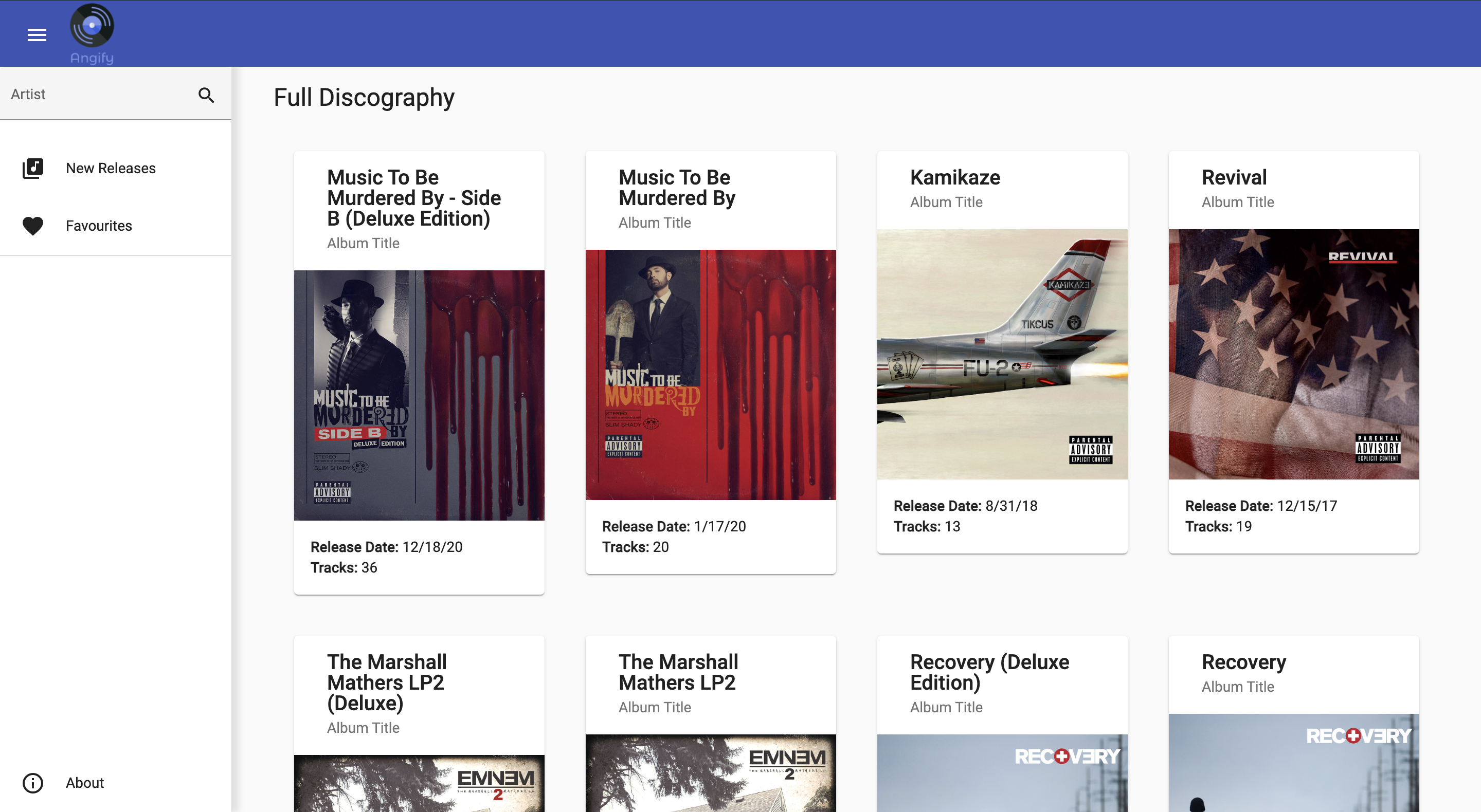Click the Favourites heart icon
1481x812 pixels.
(x=33, y=226)
